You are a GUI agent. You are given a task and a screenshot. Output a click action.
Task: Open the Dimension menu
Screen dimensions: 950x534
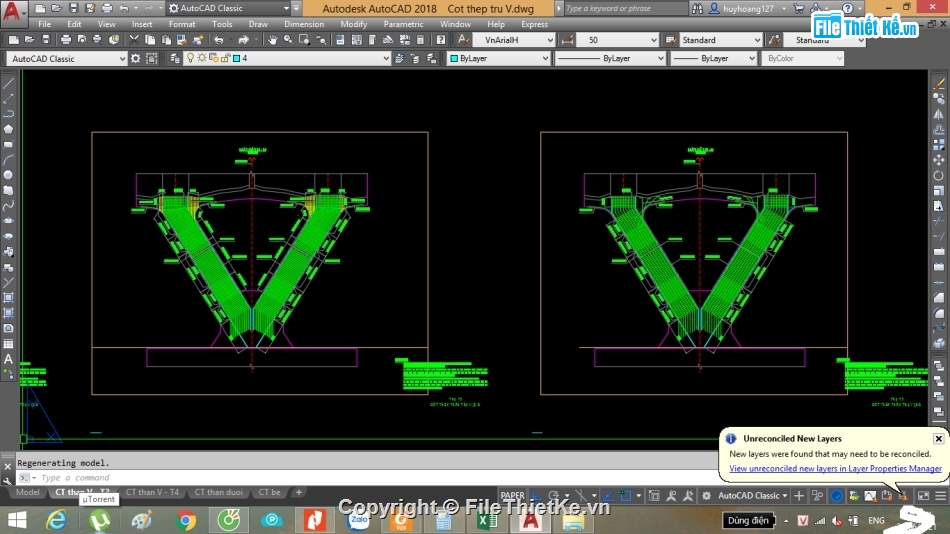coord(304,24)
